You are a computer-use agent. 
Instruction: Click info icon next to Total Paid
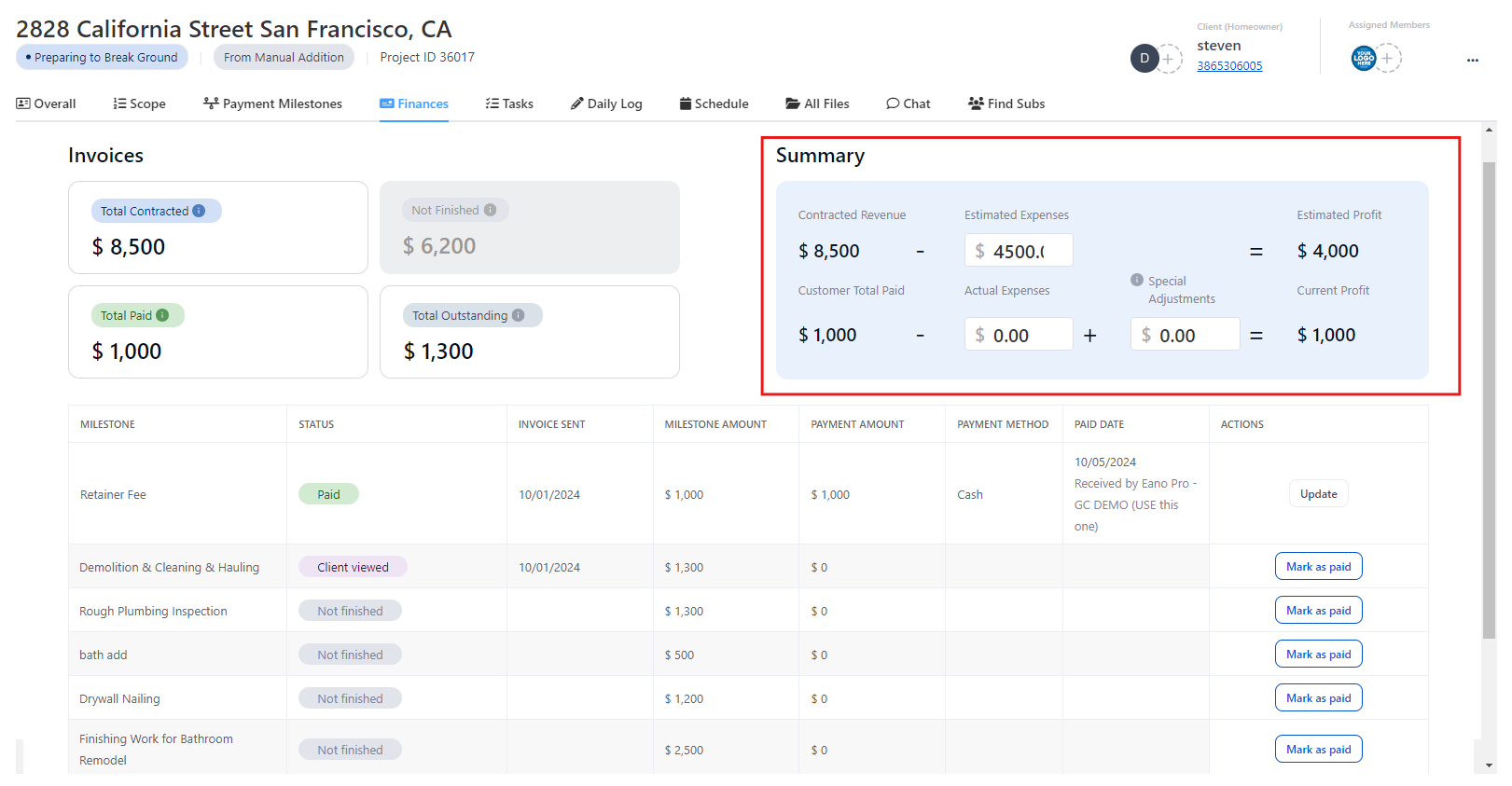(x=162, y=316)
